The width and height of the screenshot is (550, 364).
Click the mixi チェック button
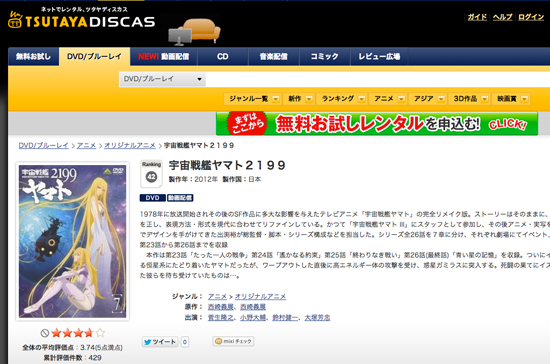coord(233,341)
